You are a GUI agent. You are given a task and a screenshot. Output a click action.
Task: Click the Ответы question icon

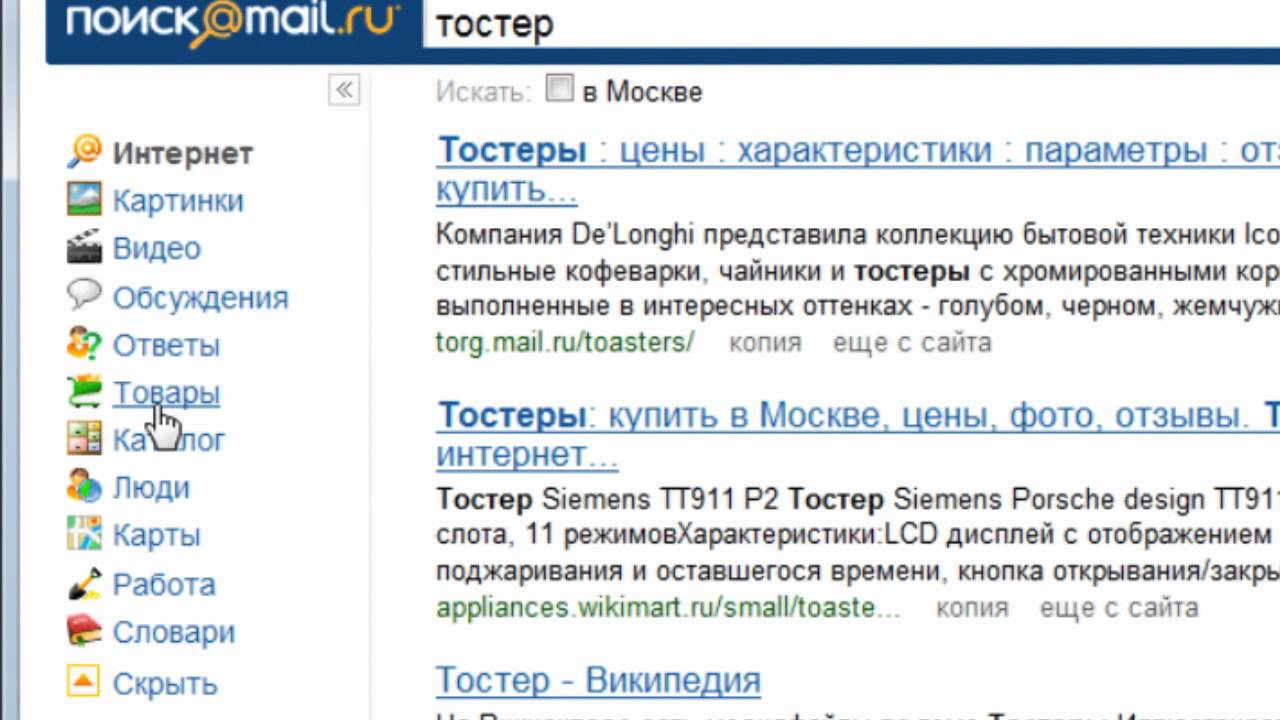pyautogui.click(x=84, y=343)
